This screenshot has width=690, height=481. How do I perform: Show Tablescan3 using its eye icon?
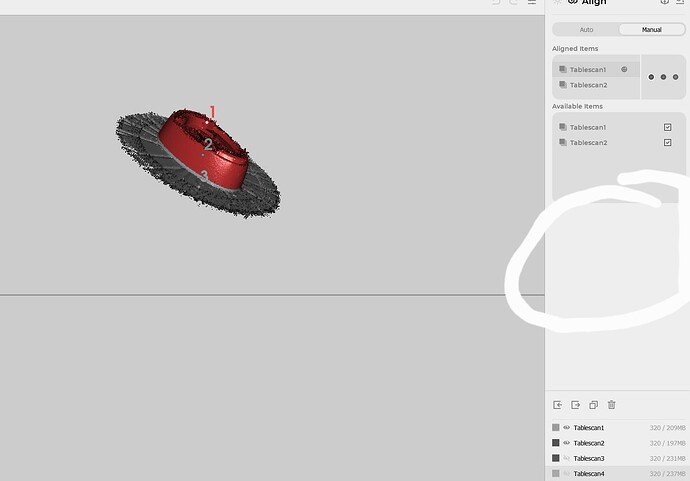[567, 458]
